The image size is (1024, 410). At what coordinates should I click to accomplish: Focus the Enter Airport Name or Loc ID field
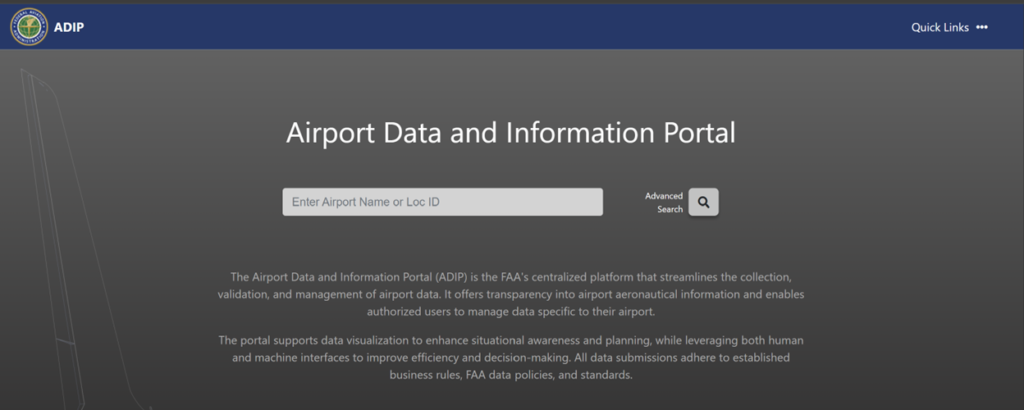pos(442,202)
